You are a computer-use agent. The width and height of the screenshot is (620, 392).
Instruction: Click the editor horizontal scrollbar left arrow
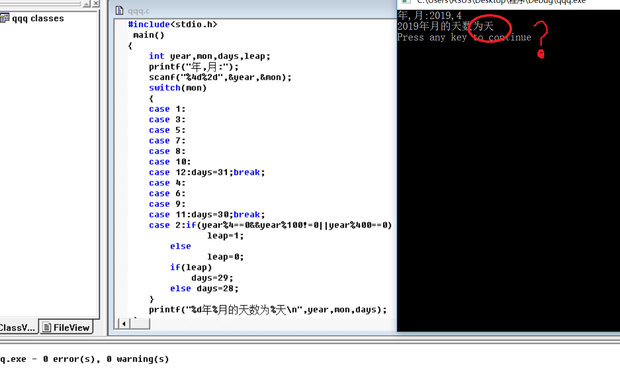[124, 324]
